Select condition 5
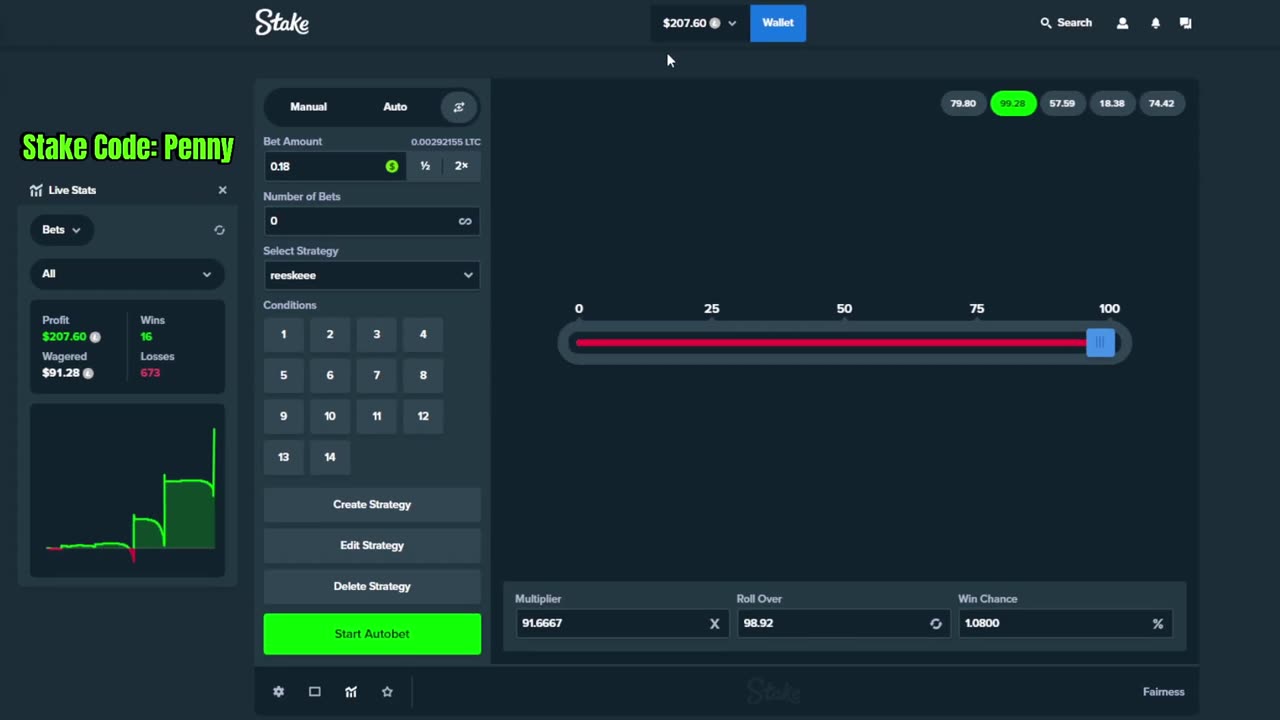 [283, 376]
